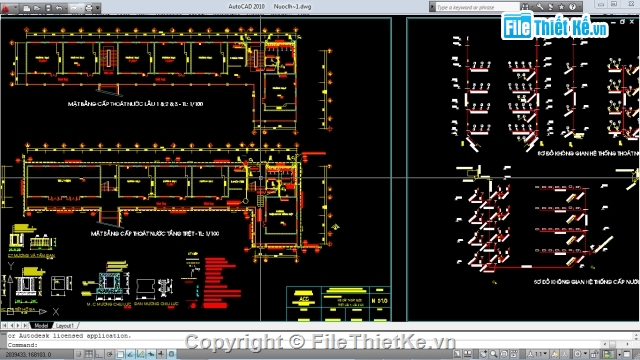
Task: Toggle Quick Properties in status bar
Action: (x=171, y=354)
